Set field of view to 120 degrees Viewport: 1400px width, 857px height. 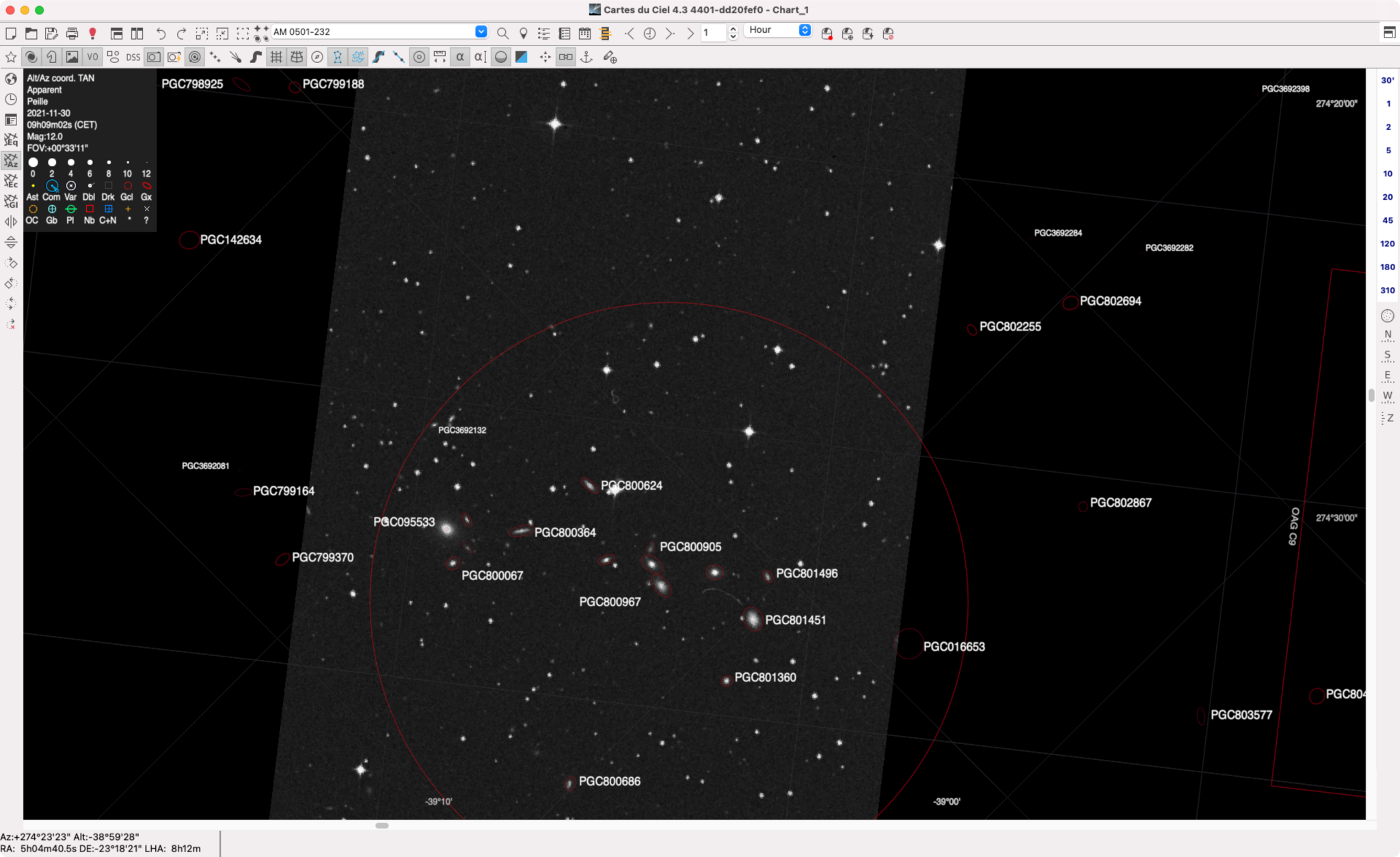click(1387, 243)
